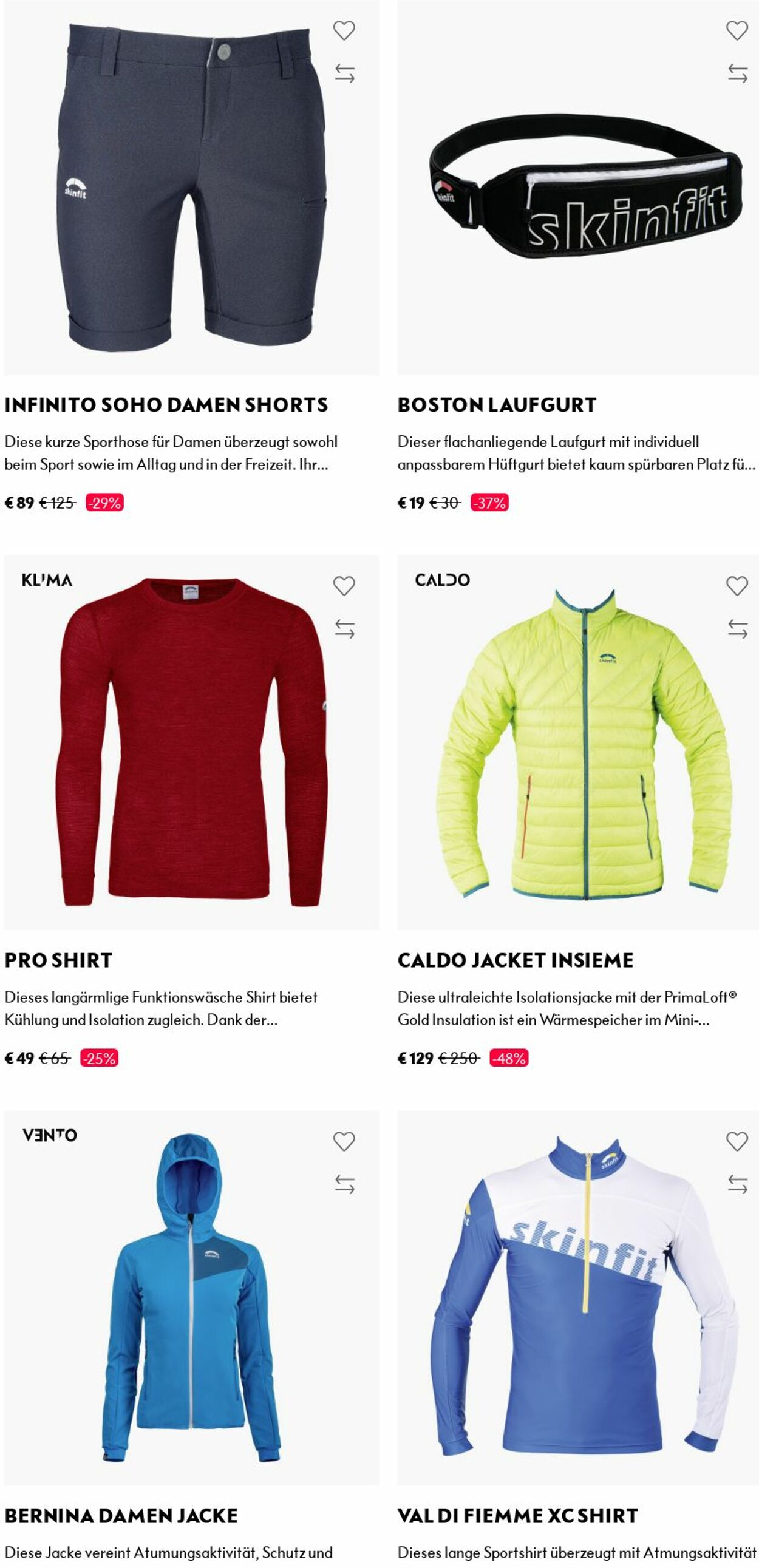Viewport: 759px width, 1568px height.
Task: Open Caldo Jacket Insieme title link
Action: [516, 960]
